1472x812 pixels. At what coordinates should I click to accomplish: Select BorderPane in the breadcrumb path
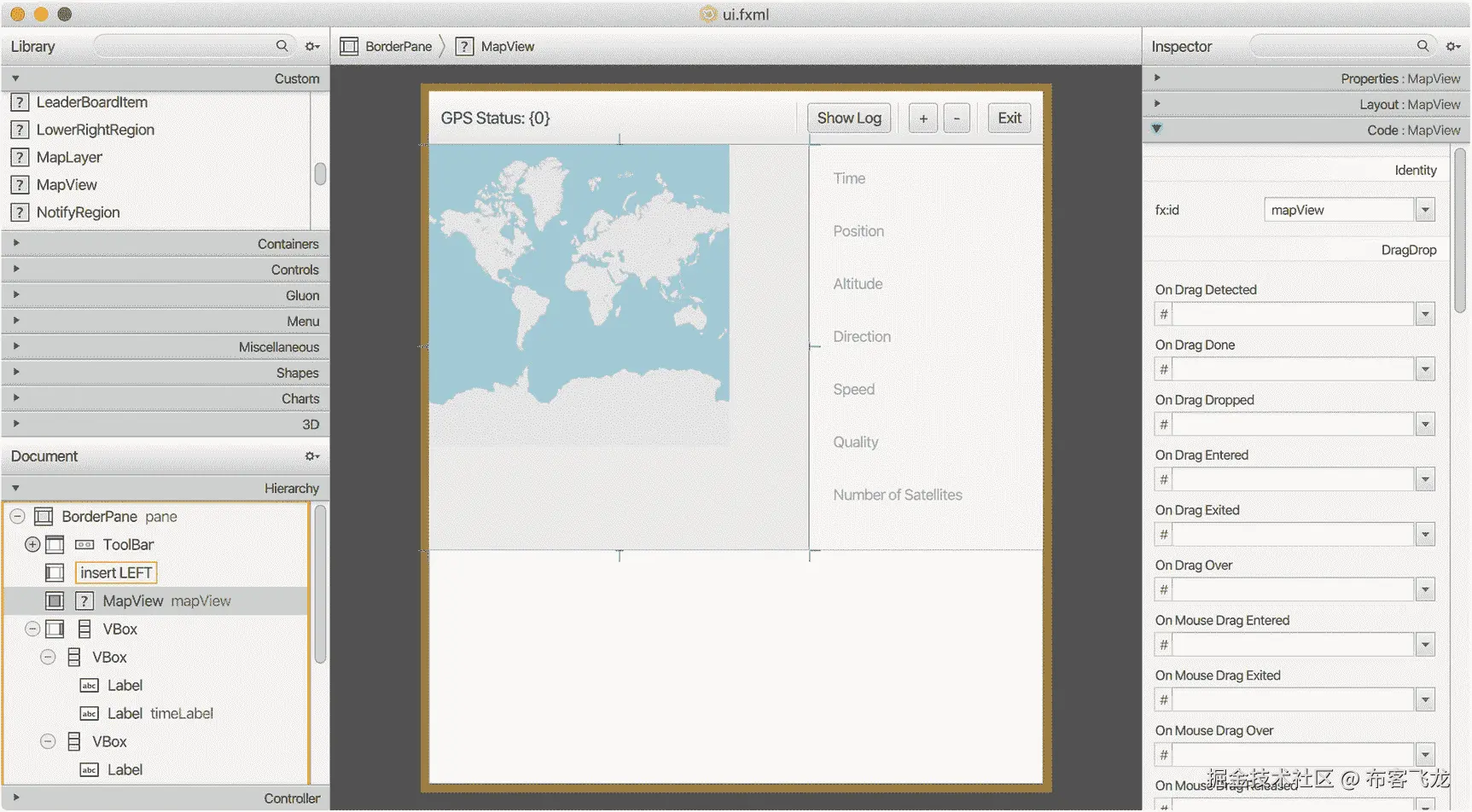tap(399, 46)
